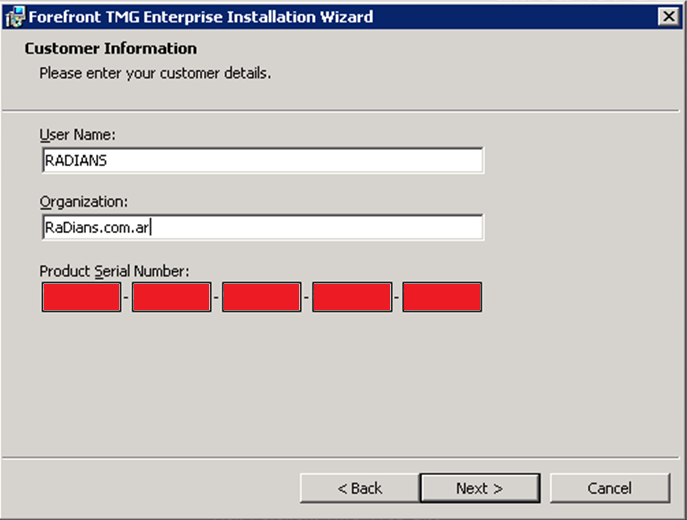Select the second serial number box
This screenshot has height=520, width=687.
(171, 297)
